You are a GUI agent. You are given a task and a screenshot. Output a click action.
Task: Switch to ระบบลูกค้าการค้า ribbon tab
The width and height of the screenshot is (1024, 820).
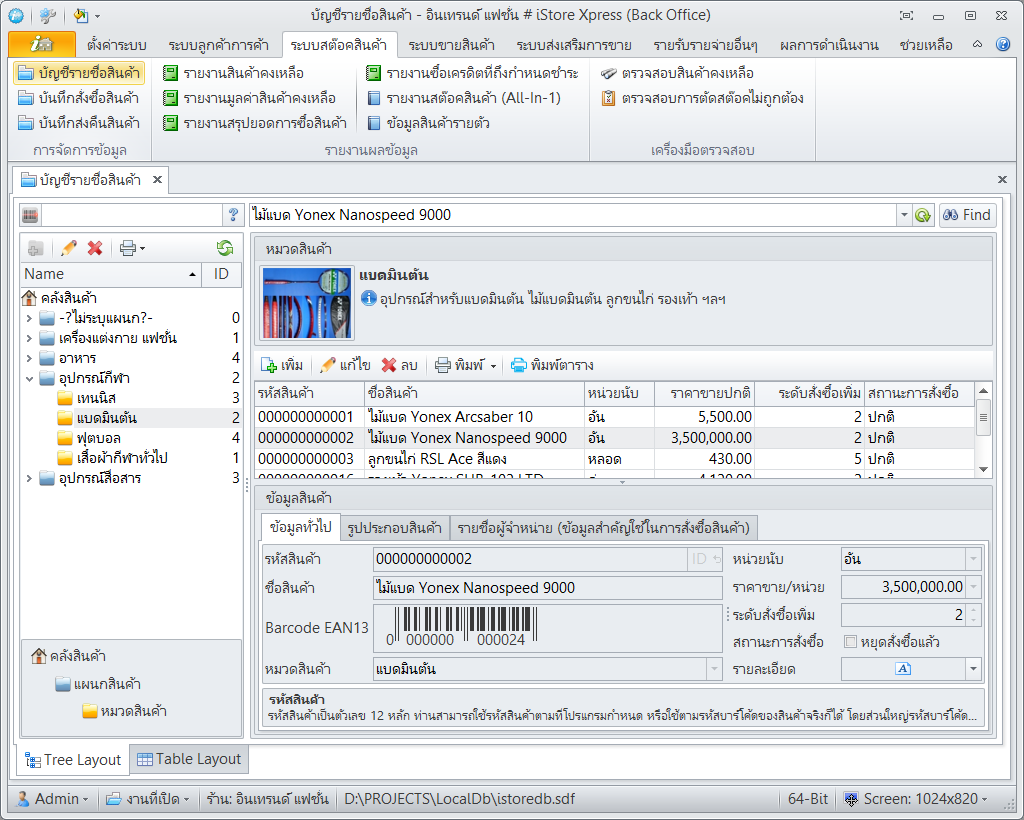(x=218, y=45)
